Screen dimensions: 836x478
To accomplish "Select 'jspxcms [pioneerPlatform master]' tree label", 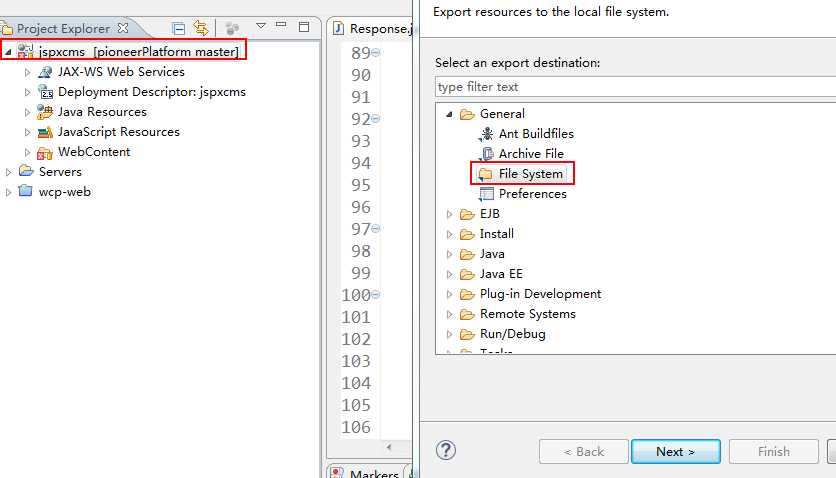I will click(x=139, y=52).
